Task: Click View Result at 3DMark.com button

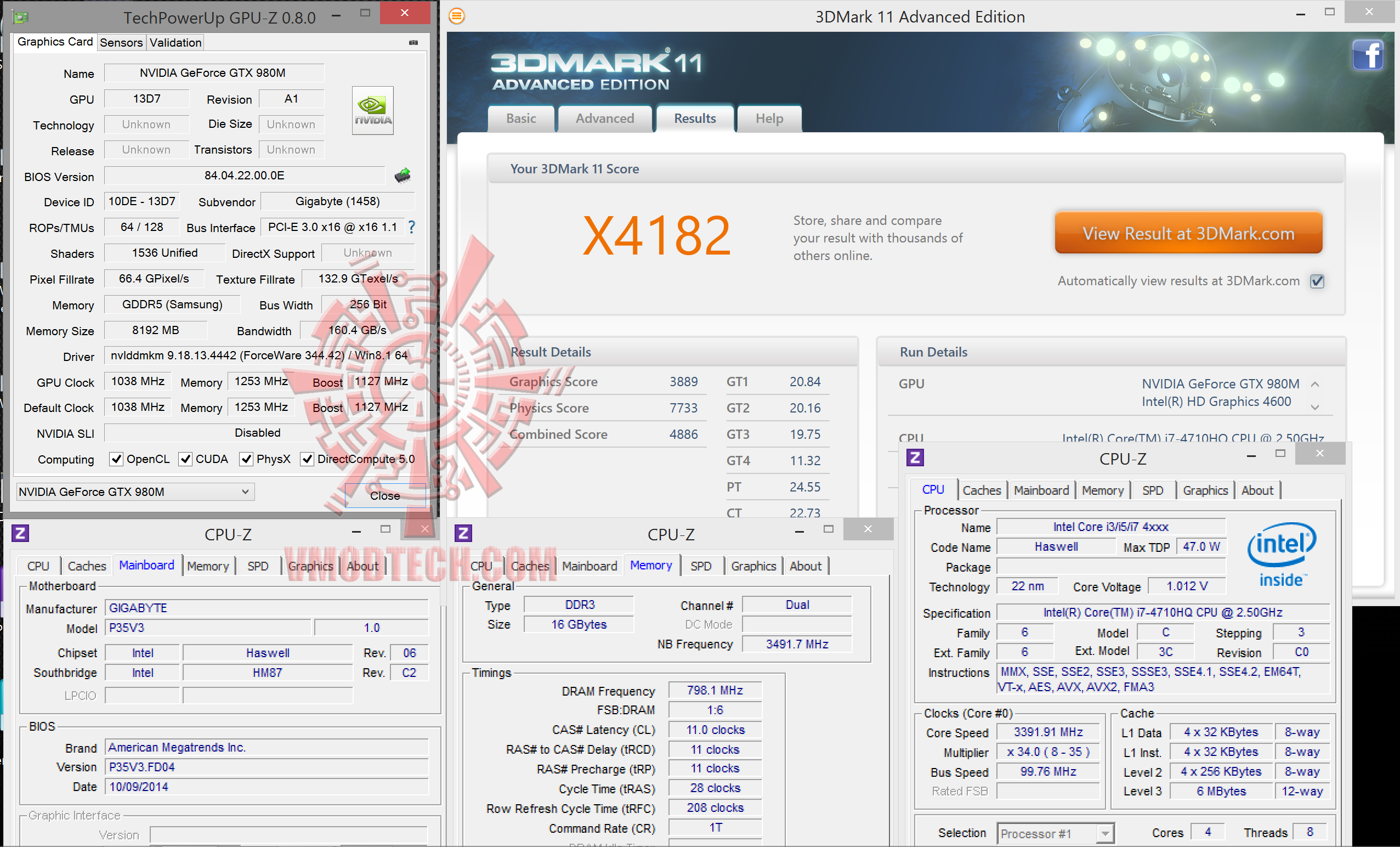Action: click(x=1188, y=233)
